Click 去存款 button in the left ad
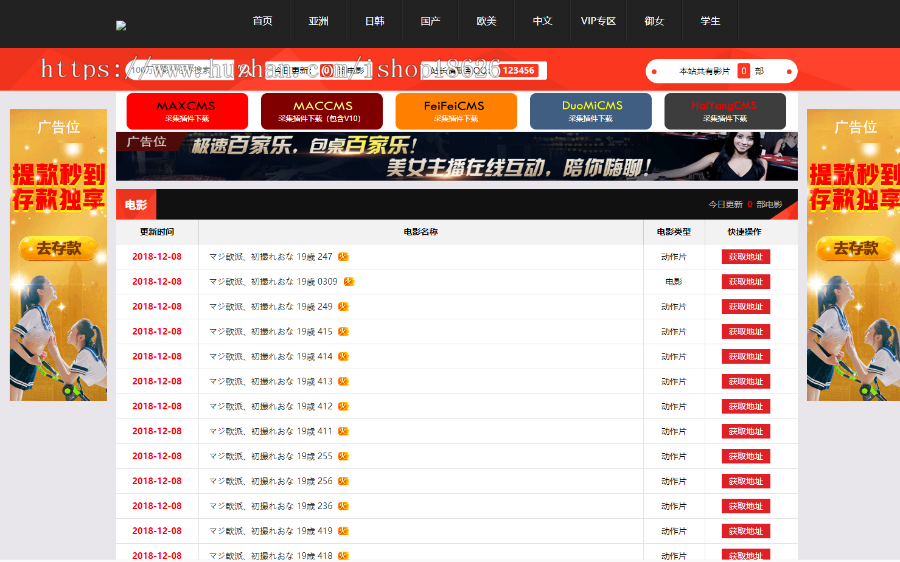This screenshot has height=562, width=900. [x=59, y=249]
